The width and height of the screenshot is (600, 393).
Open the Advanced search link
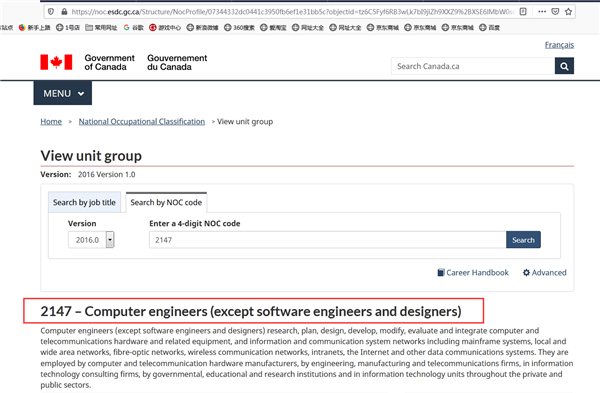point(549,272)
